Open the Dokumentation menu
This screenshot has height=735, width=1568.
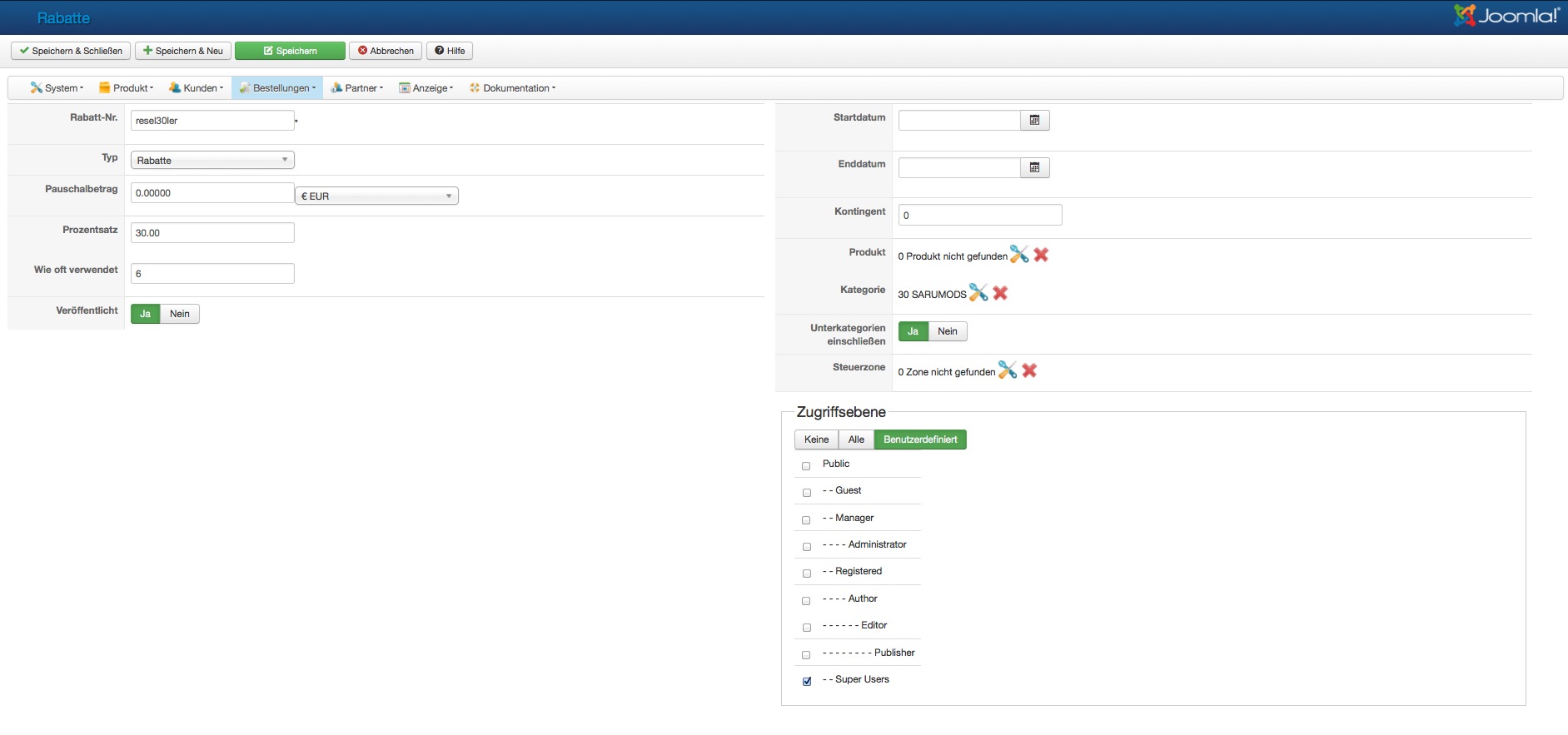tap(512, 88)
